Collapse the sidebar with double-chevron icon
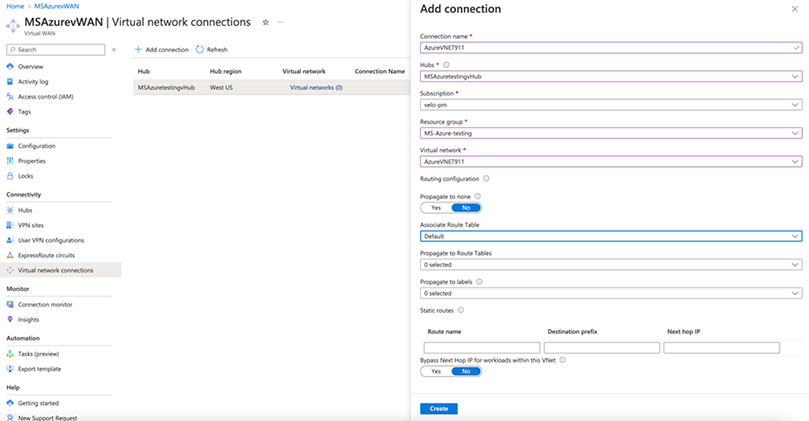 [x=114, y=49]
